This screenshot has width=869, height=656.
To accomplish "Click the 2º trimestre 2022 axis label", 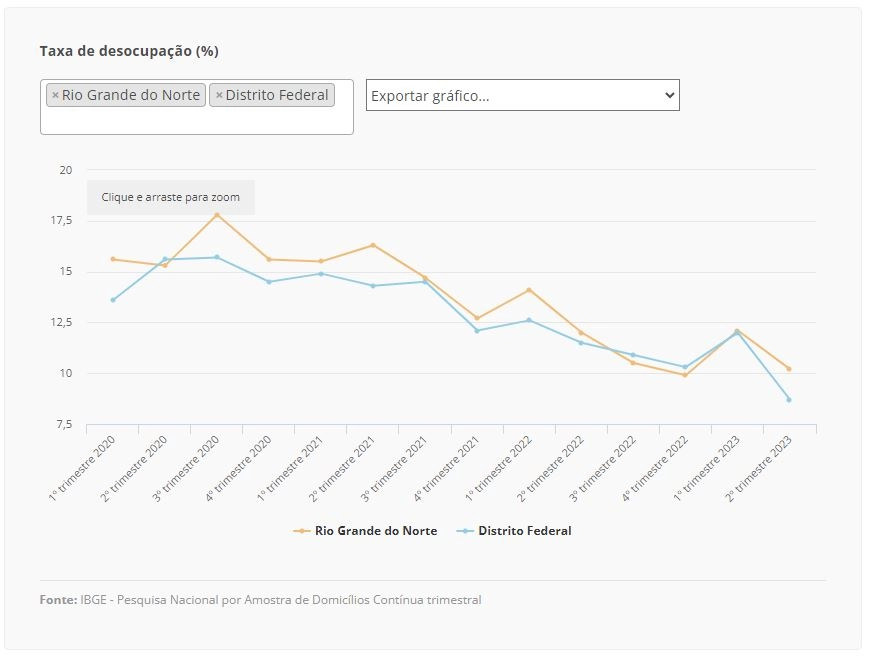I will [550, 469].
